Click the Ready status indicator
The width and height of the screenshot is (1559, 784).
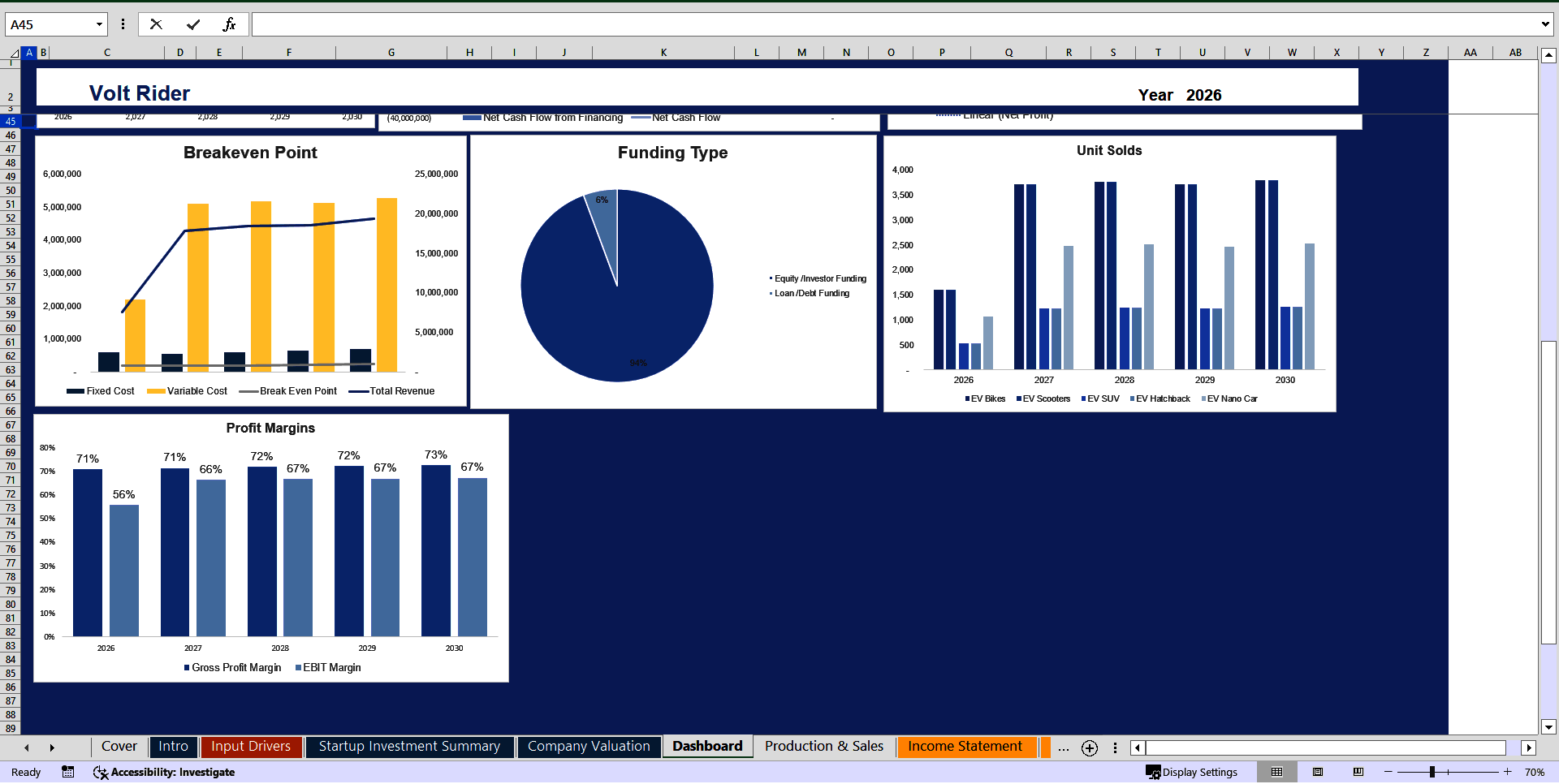[26, 772]
